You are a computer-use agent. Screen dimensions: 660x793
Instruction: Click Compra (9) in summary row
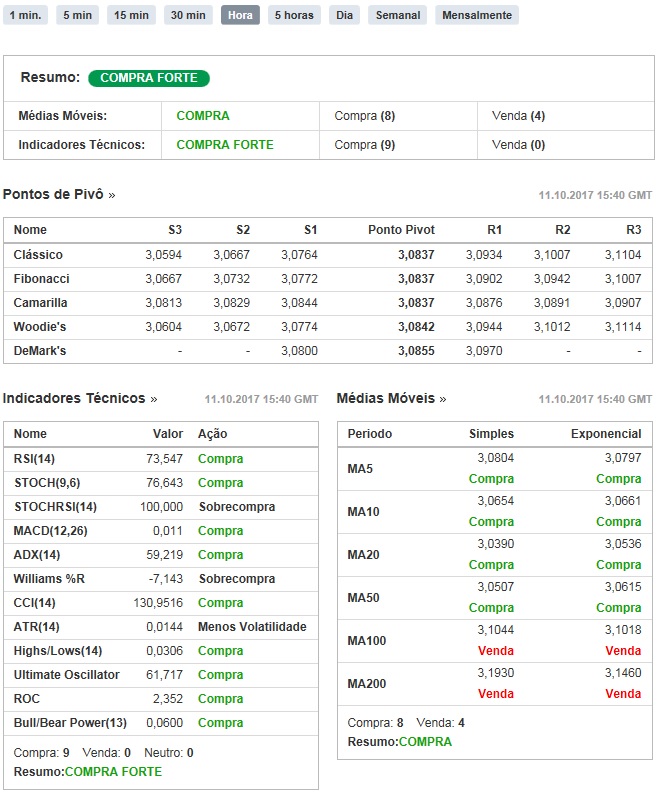(365, 145)
